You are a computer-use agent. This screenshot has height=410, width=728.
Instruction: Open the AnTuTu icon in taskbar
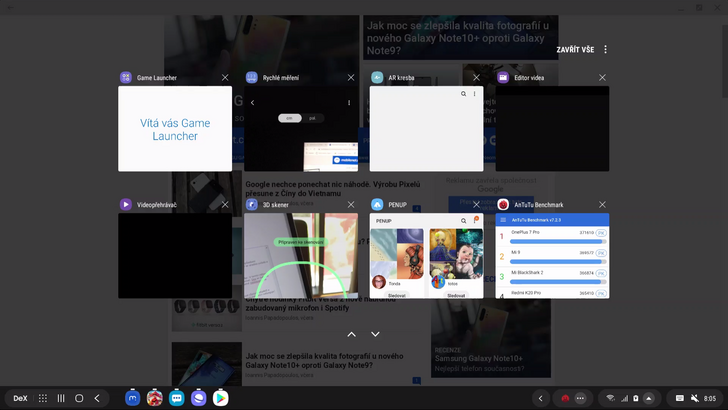(x=155, y=398)
